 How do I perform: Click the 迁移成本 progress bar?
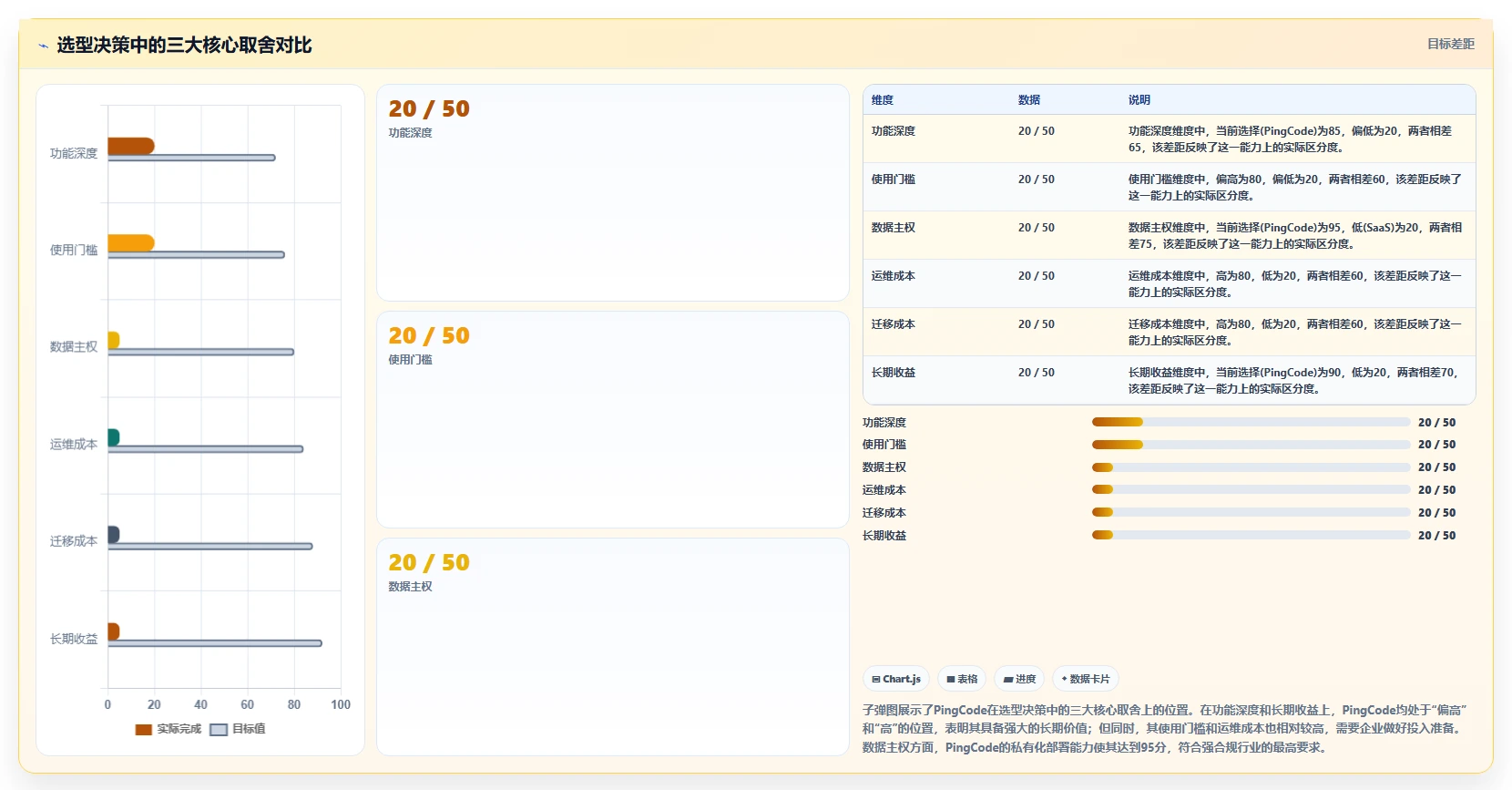coord(1251,512)
